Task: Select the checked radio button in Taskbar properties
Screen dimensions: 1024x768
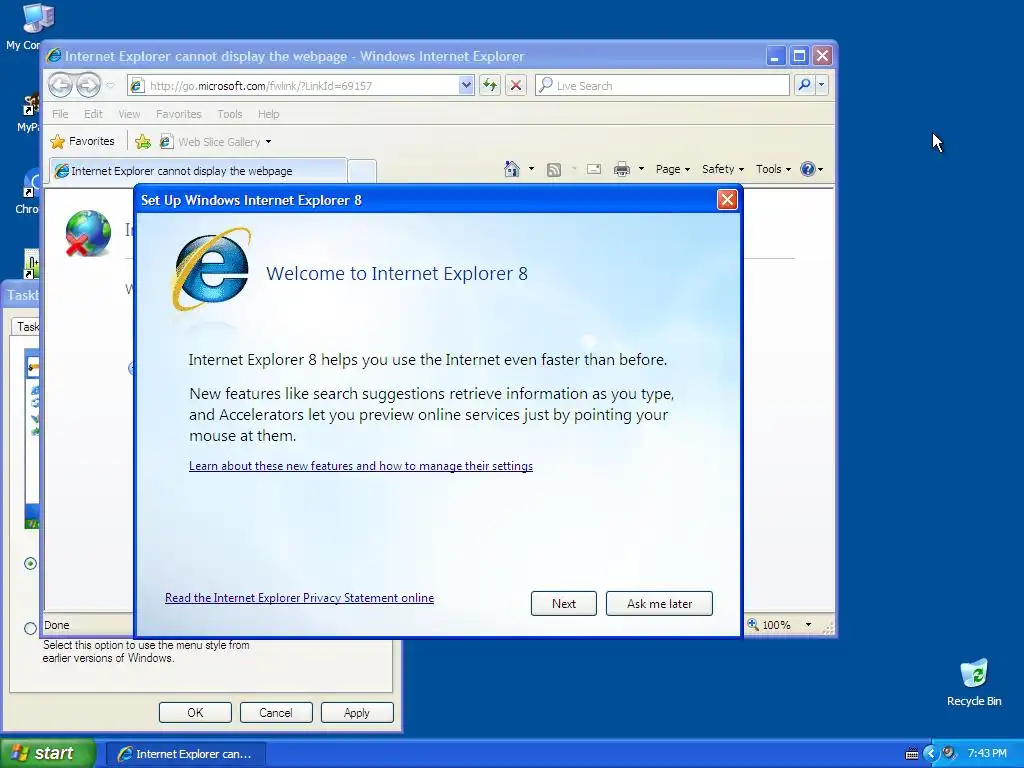Action: click(x=30, y=563)
